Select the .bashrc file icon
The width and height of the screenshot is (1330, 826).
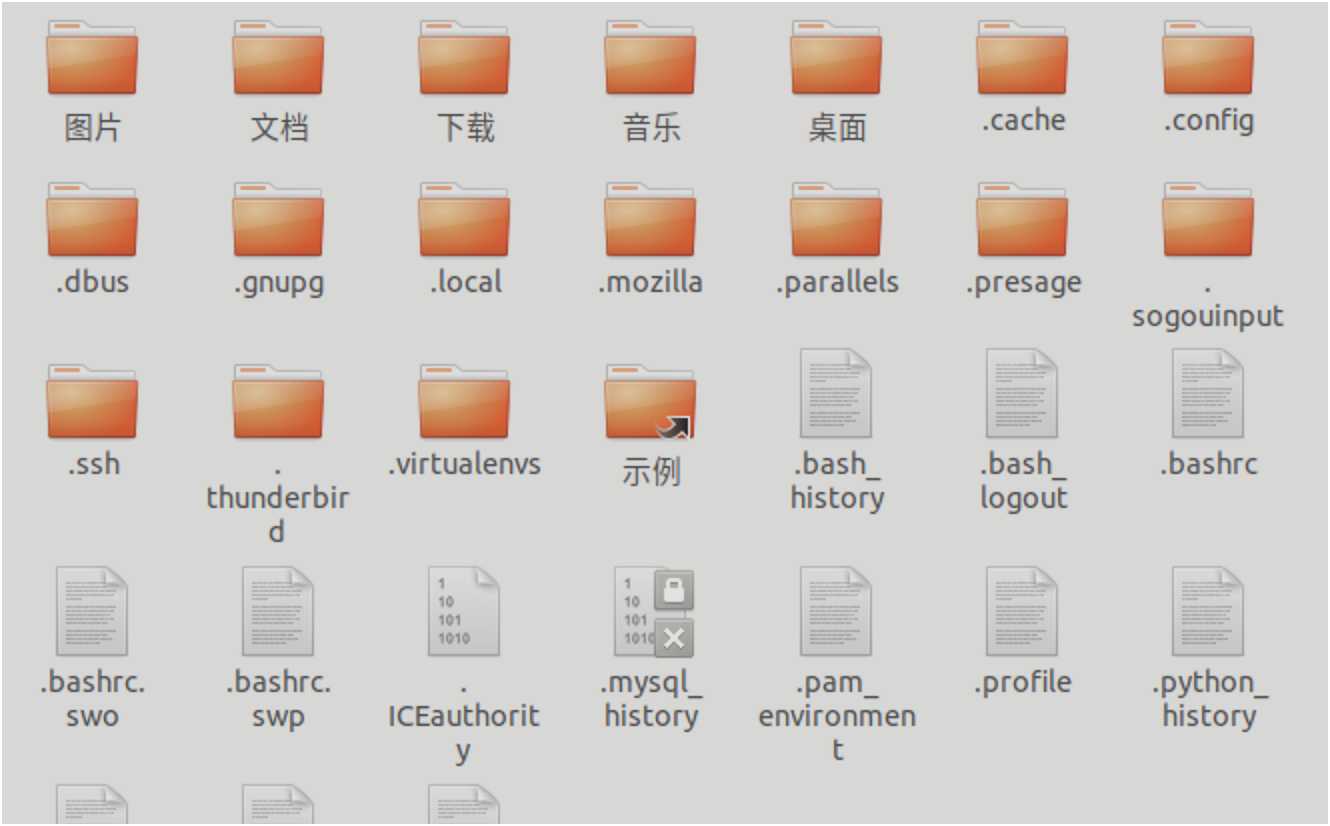click(x=1208, y=393)
